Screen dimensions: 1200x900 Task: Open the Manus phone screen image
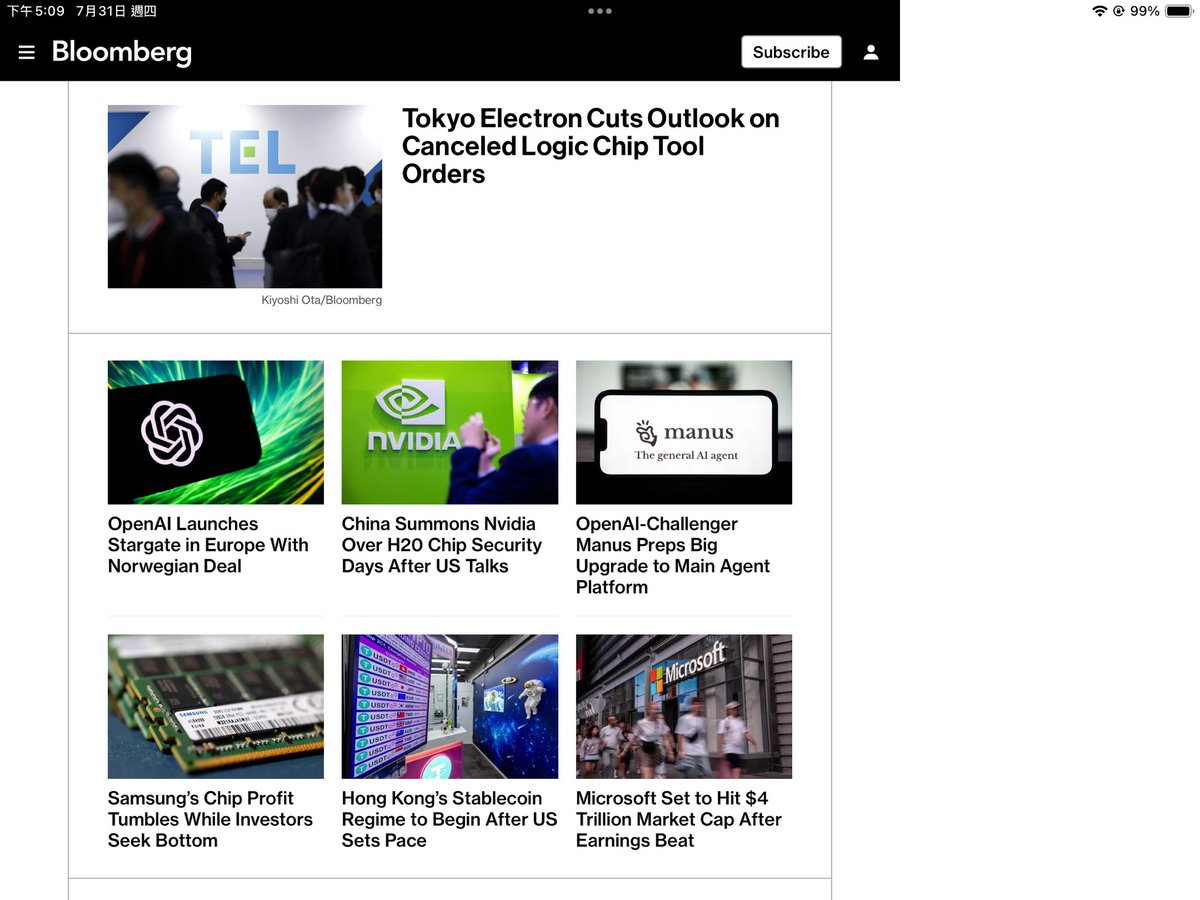pos(684,432)
